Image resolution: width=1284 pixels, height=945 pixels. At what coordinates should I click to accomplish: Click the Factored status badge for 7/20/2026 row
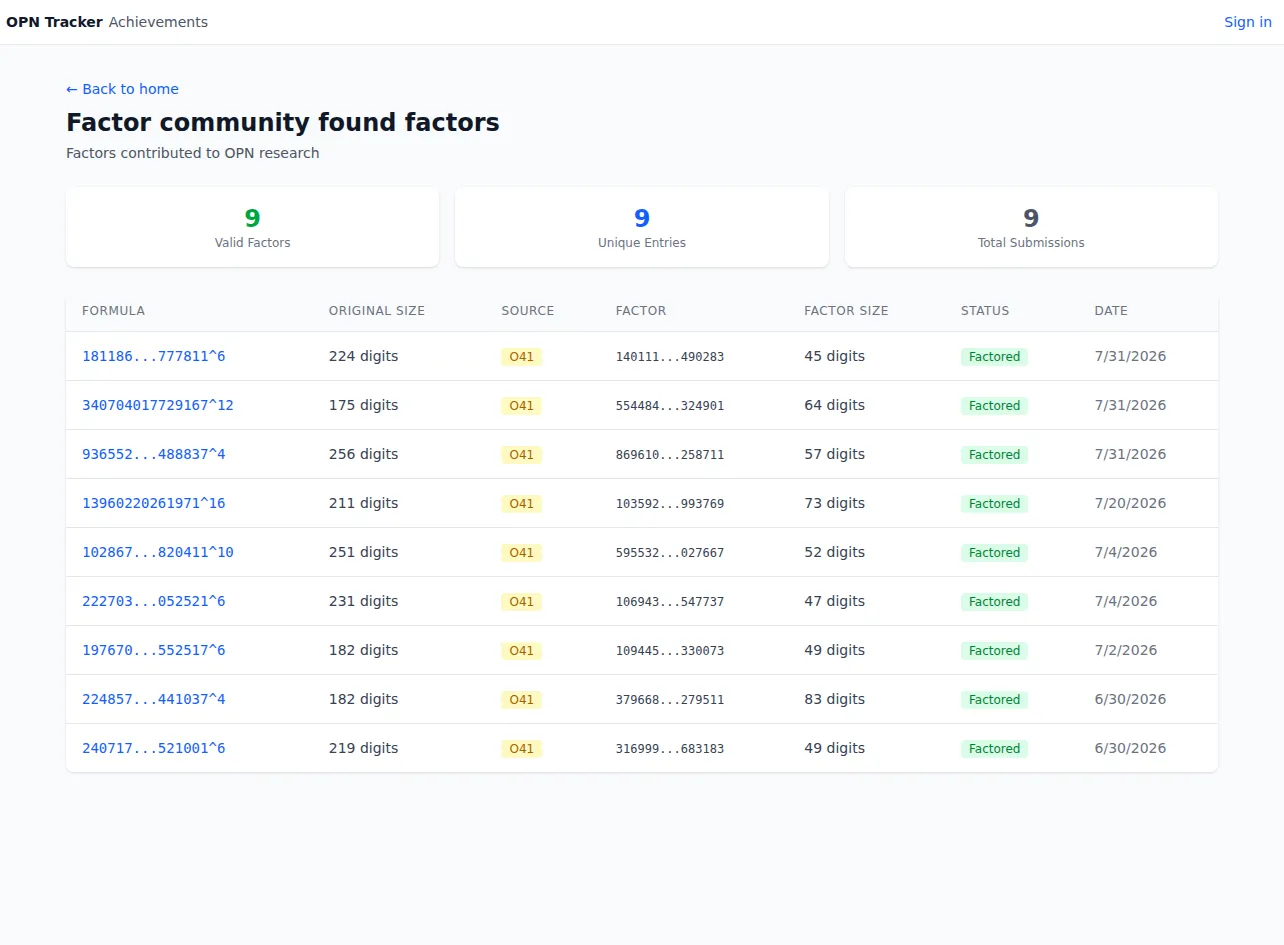pyautogui.click(x=994, y=504)
